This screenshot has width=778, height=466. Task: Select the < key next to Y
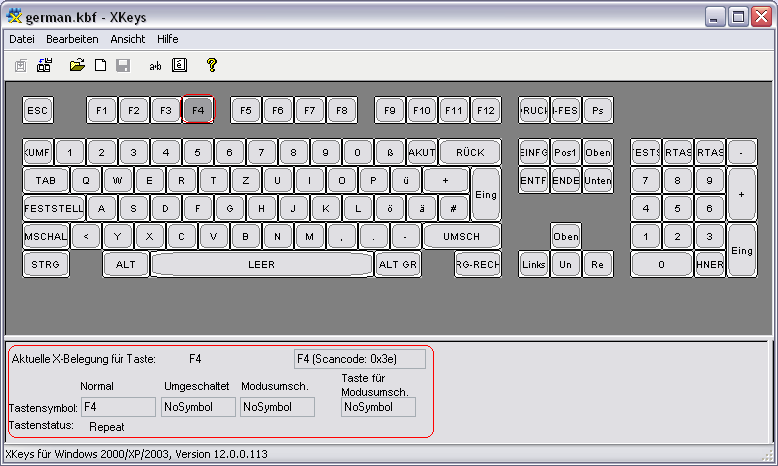click(86, 237)
